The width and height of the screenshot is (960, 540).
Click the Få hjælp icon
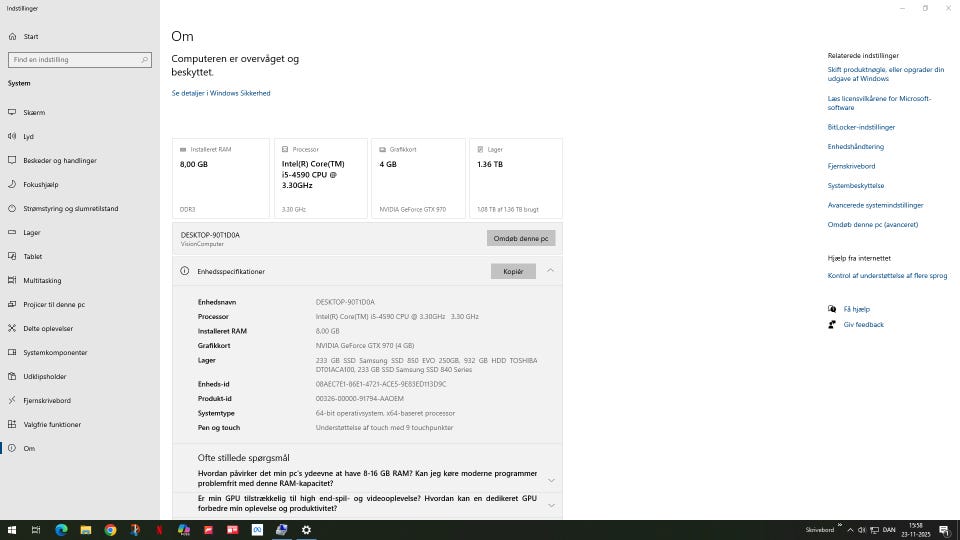coord(832,309)
